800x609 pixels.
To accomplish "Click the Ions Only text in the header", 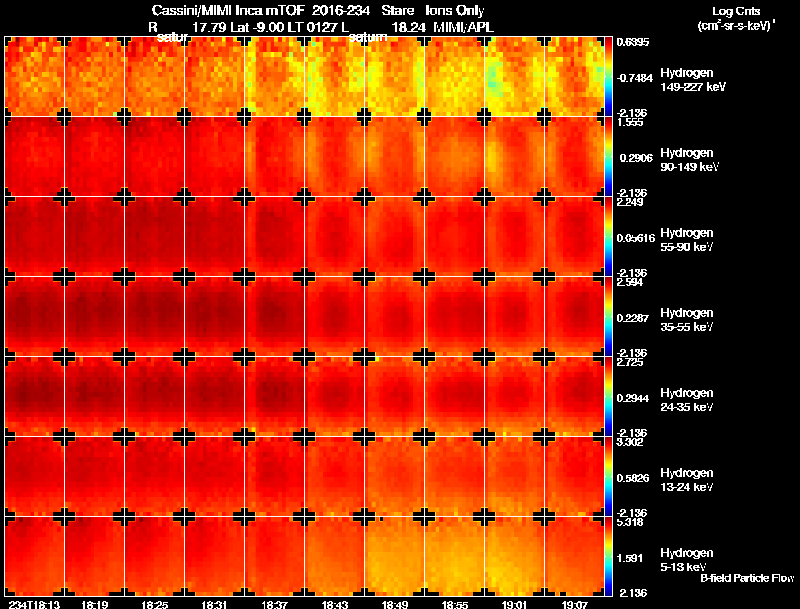I will click(x=455, y=10).
